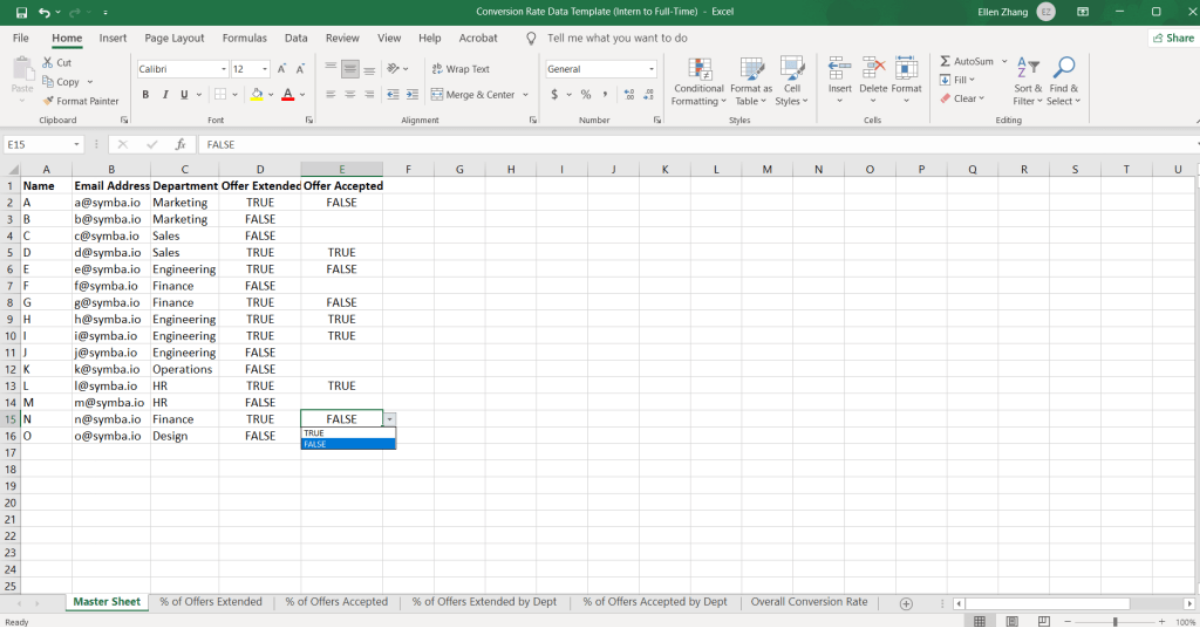This screenshot has width=1200, height=627.
Task: Toggle middle vertical alignment
Action: pyautogui.click(x=350, y=69)
